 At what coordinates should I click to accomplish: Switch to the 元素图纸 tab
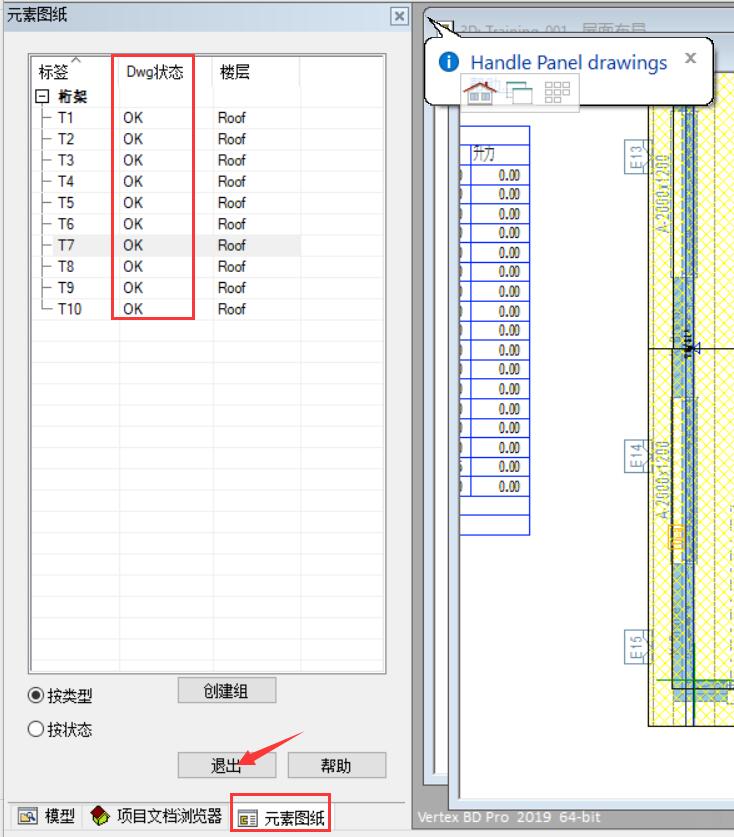[x=281, y=817]
